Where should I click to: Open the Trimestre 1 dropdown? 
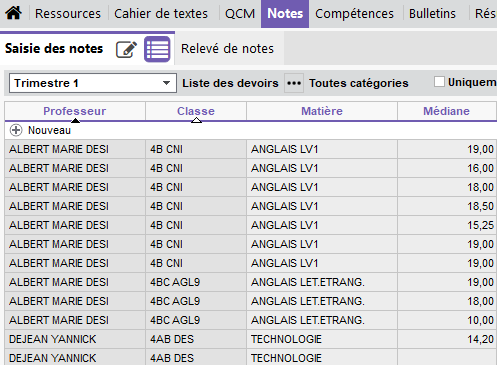[93, 83]
